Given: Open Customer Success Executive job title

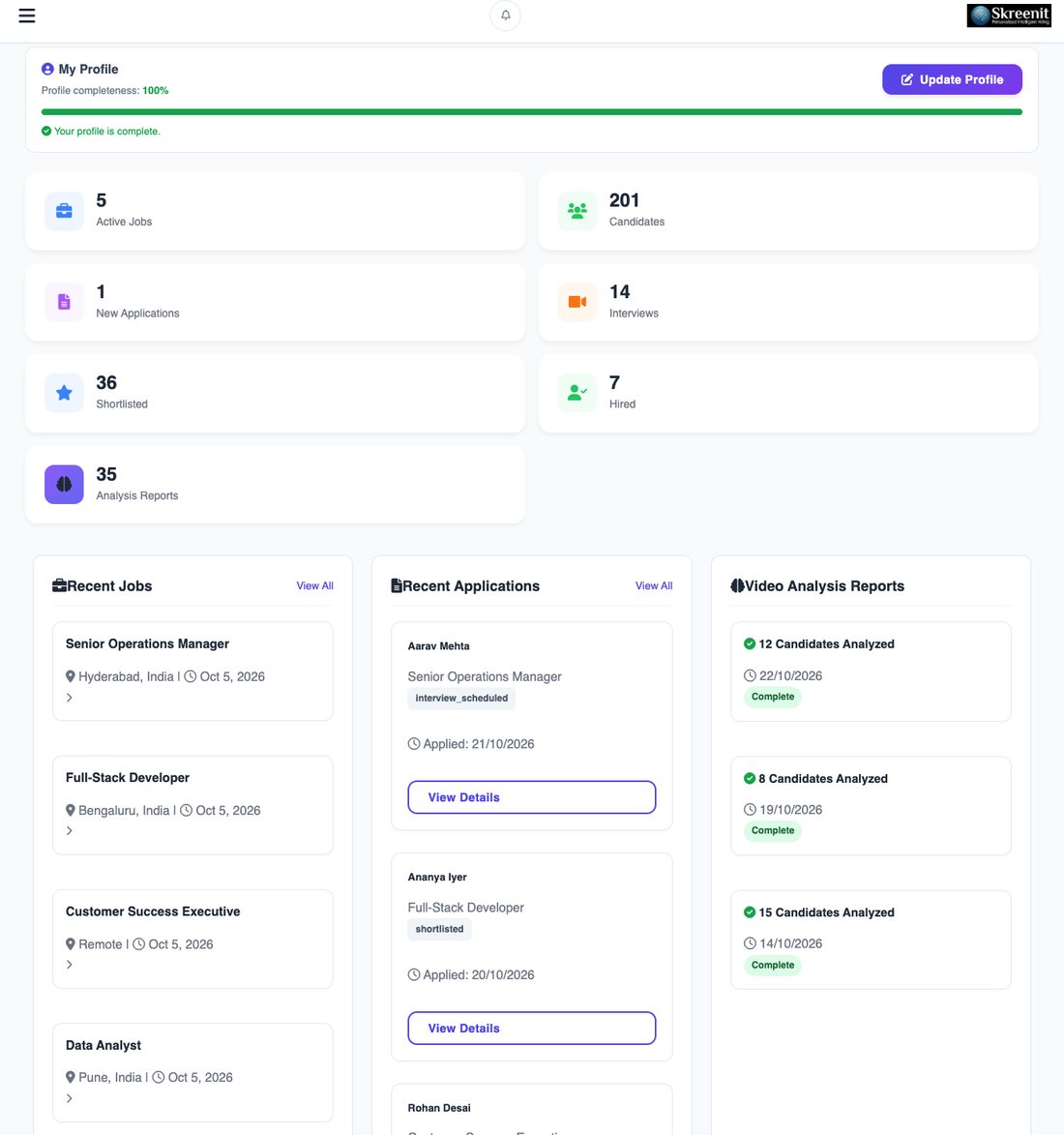Looking at the screenshot, I should pyautogui.click(x=153, y=911).
